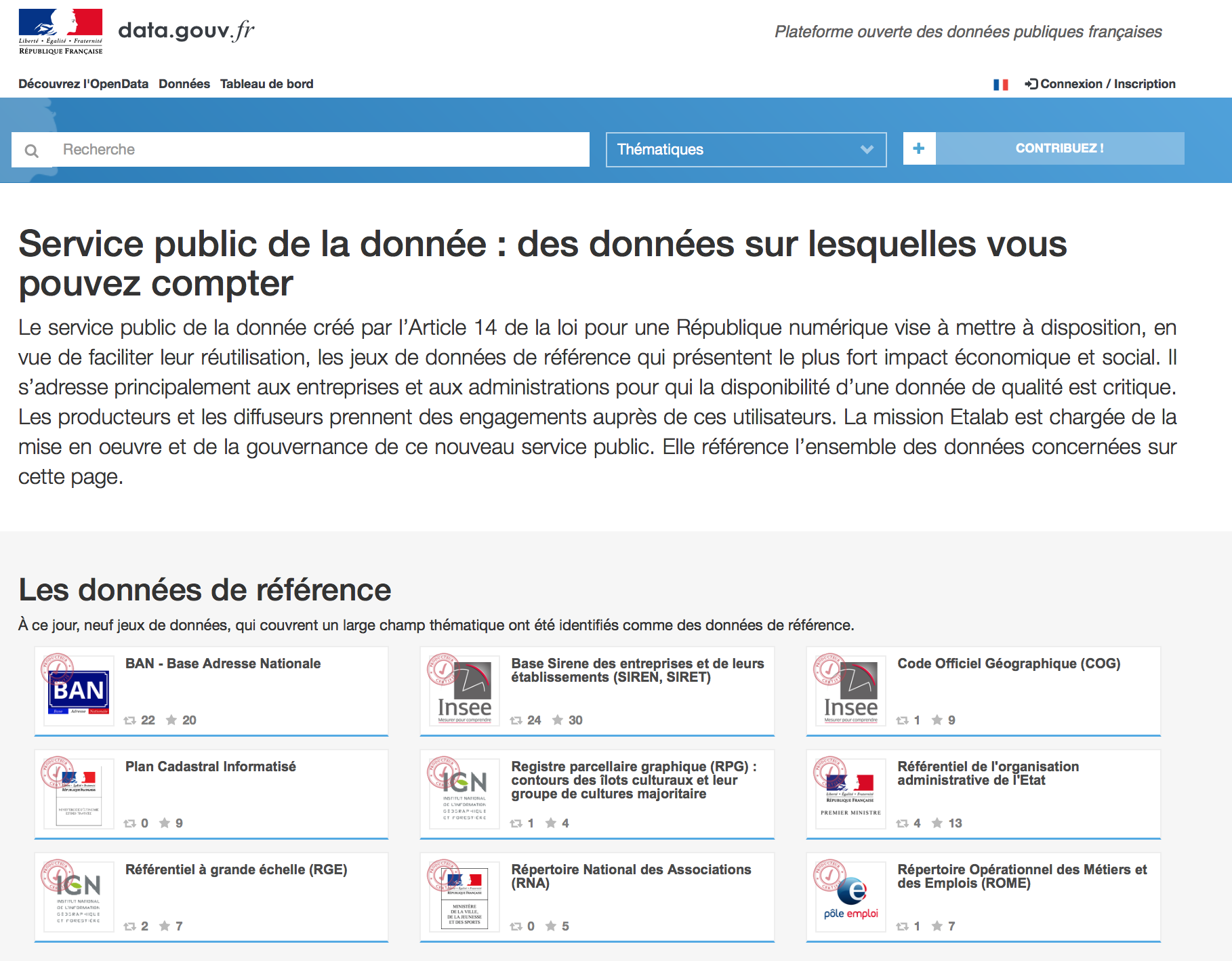This screenshot has height=961, width=1232.
Task: Open Découvrez l'OpenData menu
Action: point(83,84)
